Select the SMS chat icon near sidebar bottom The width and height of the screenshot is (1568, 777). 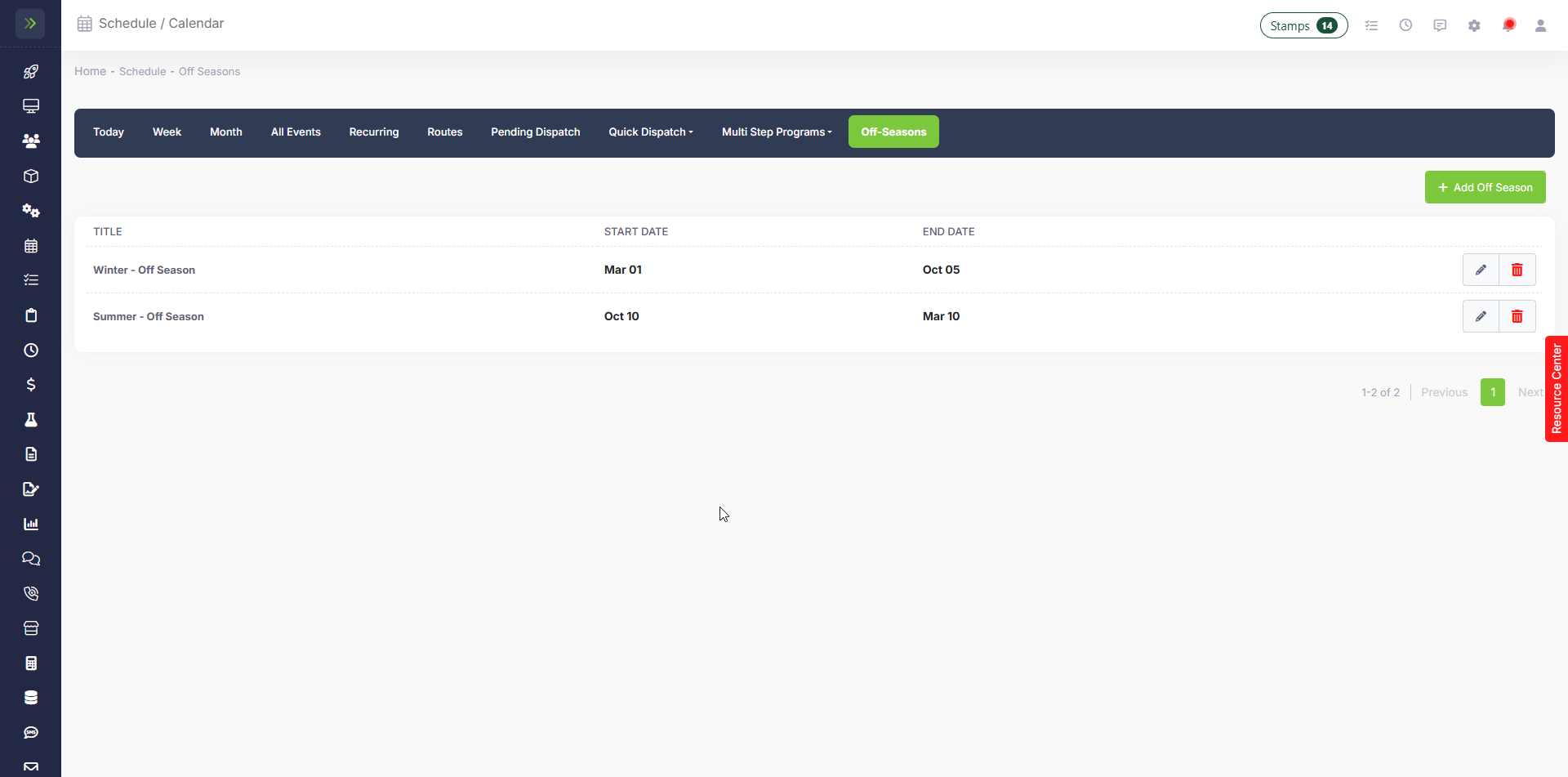(31, 732)
